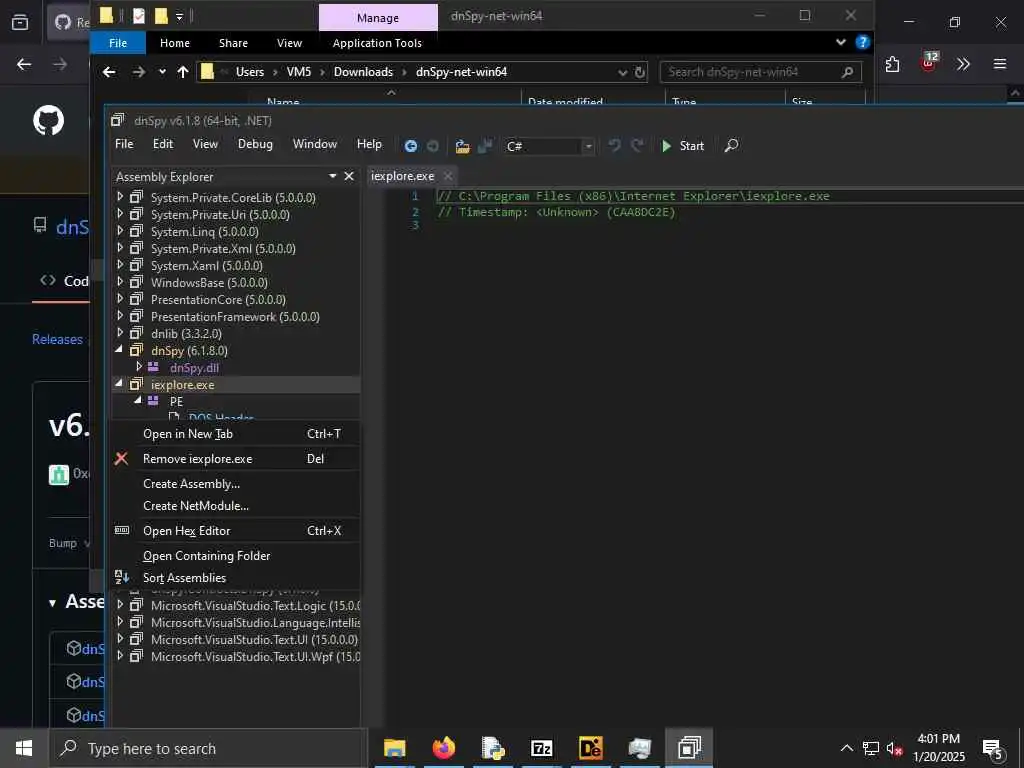The image size is (1024, 768).
Task: Expand System.Linq assembly node
Action: point(120,231)
